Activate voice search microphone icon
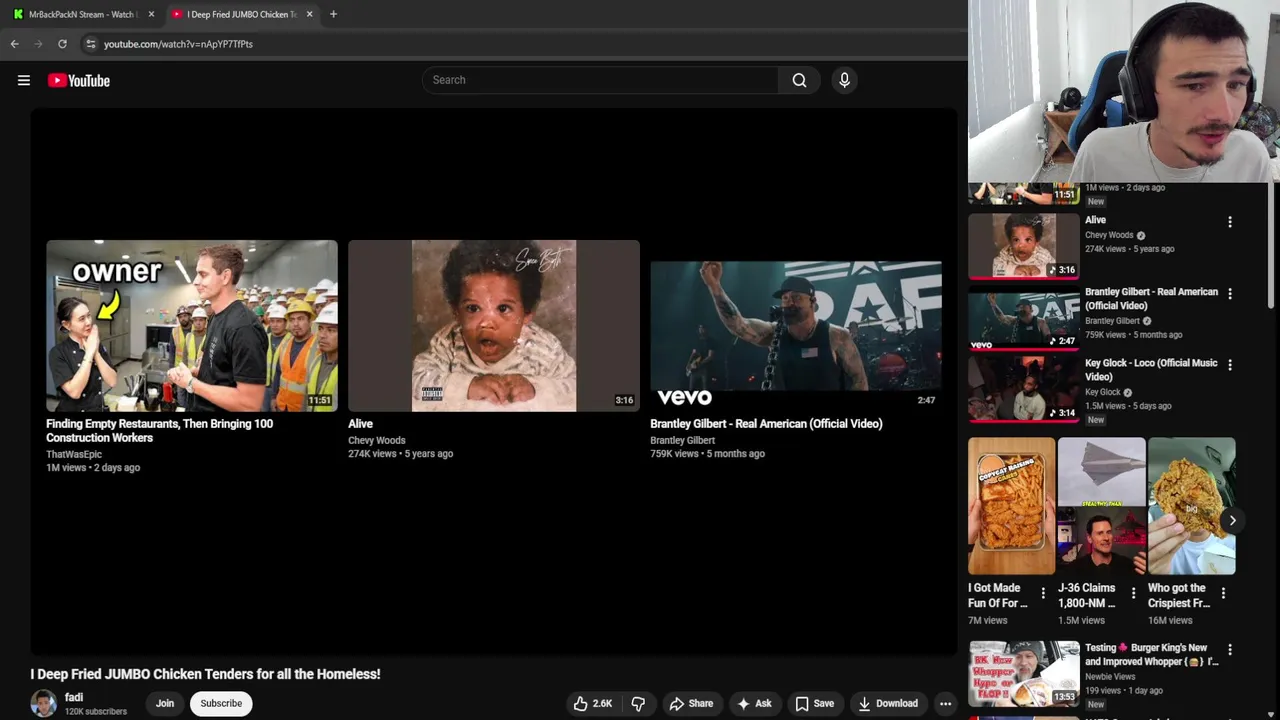The height and width of the screenshot is (720, 1280). point(844,80)
